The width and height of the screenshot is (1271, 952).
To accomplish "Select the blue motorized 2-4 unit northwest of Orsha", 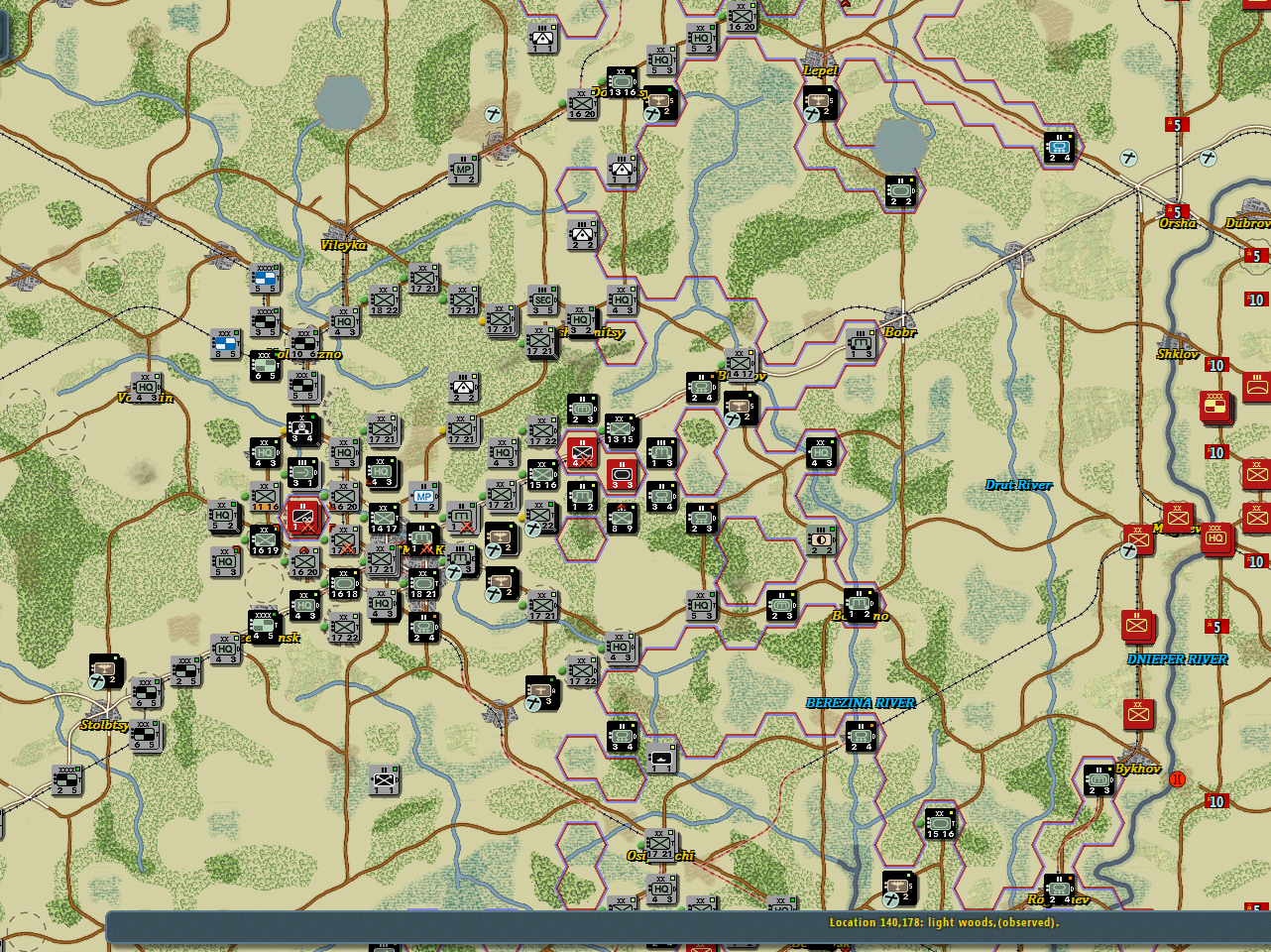I will pyautogui.click(x=1059, y=148).
